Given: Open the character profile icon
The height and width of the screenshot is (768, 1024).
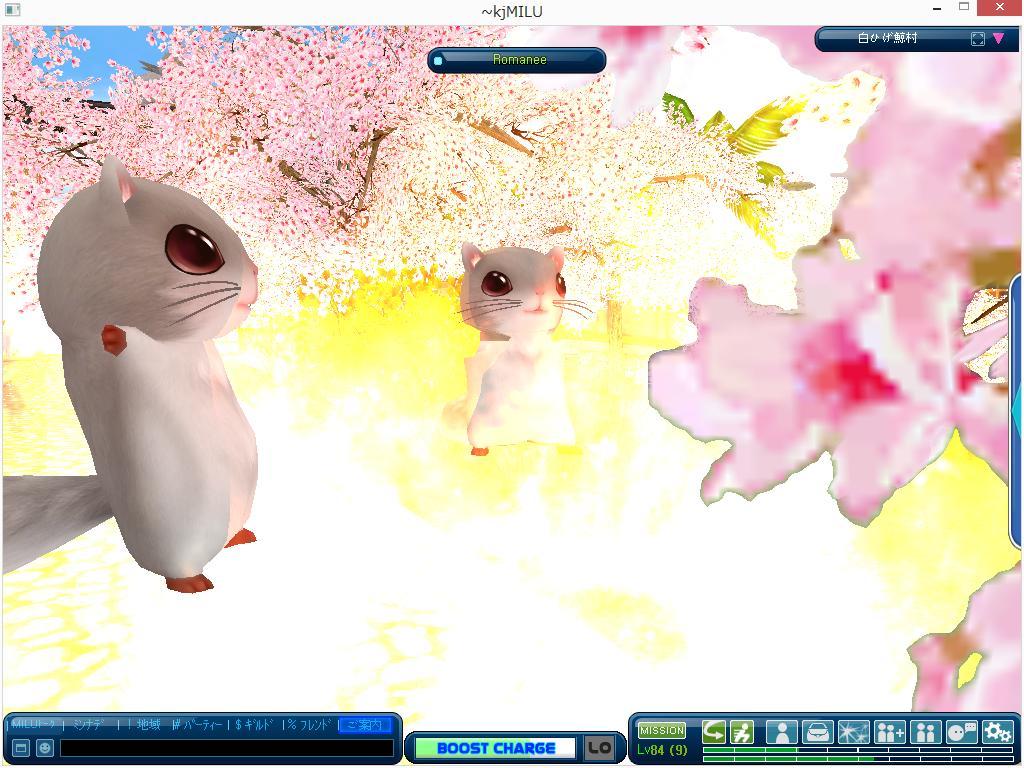Looking at the screenshot, I should tap(781, 732).
